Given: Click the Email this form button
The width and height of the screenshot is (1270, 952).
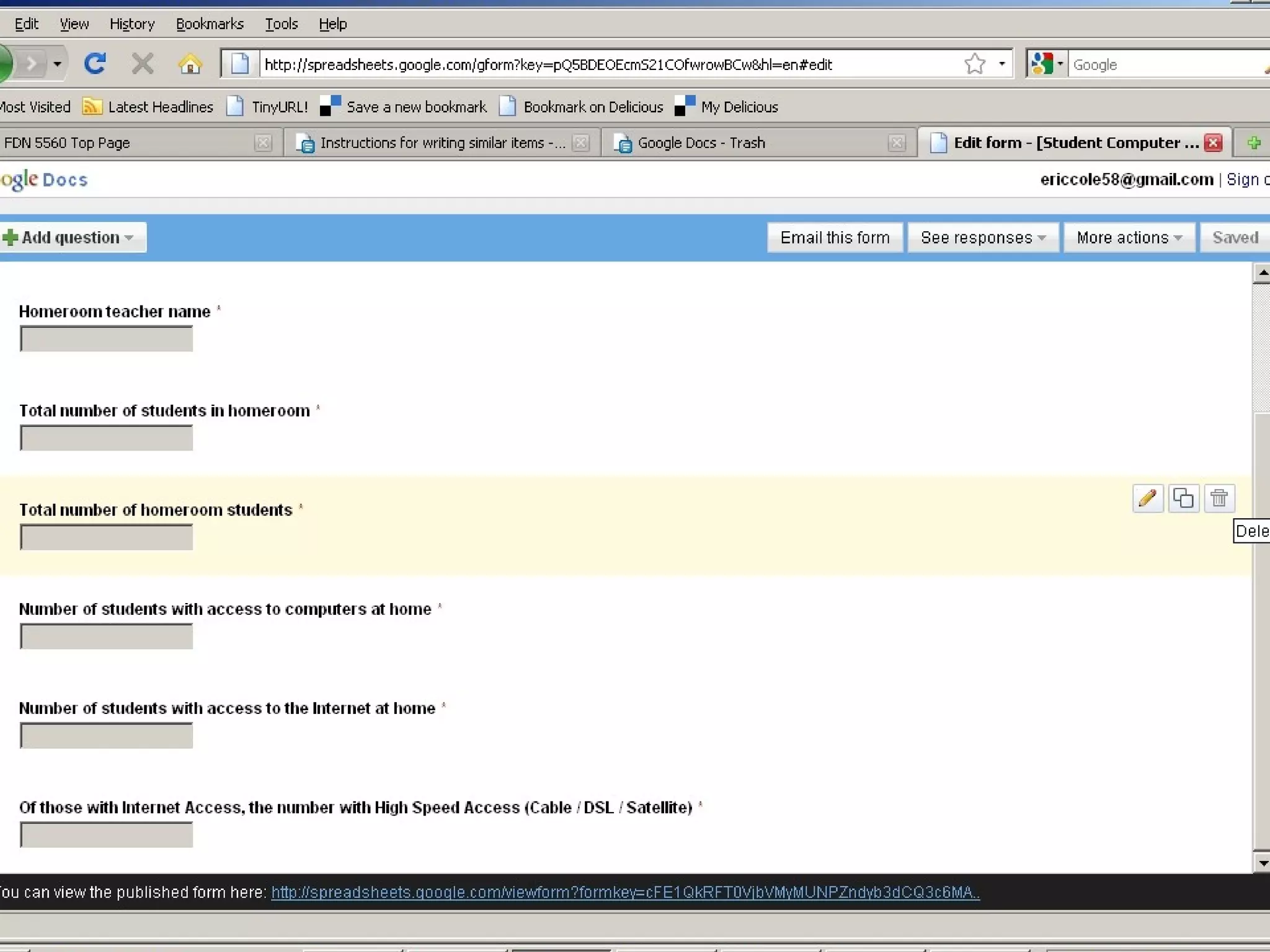Looking at the screenshot, I should [x=835, y=237].
